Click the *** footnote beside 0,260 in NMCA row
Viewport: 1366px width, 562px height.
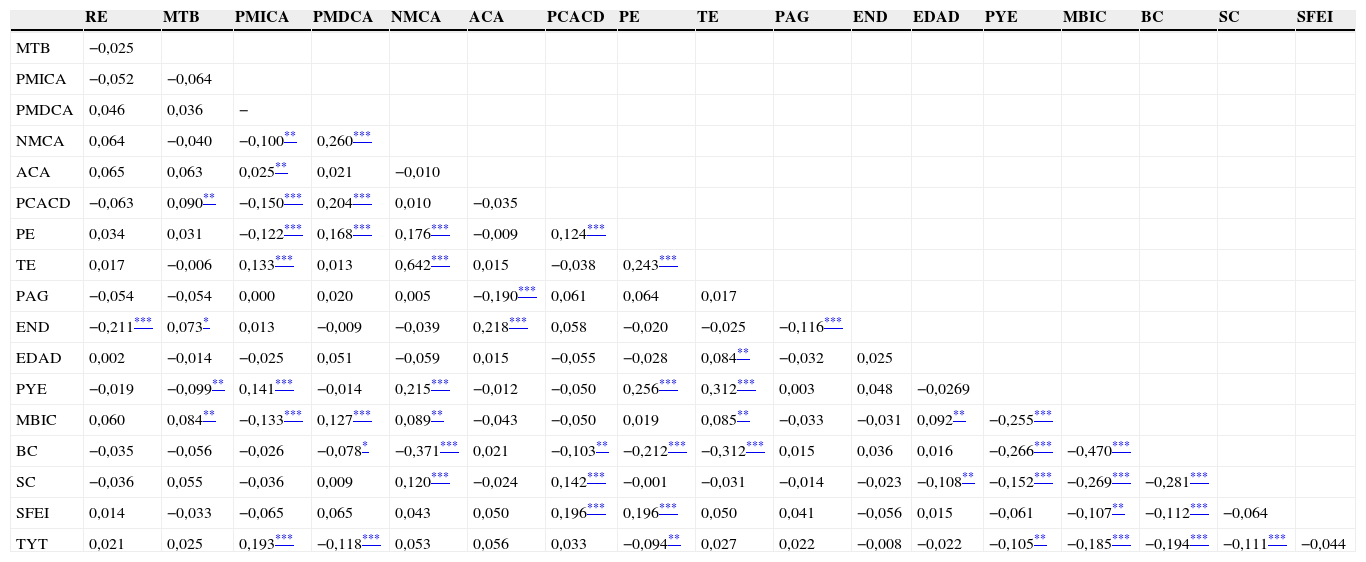coord(362,136)
